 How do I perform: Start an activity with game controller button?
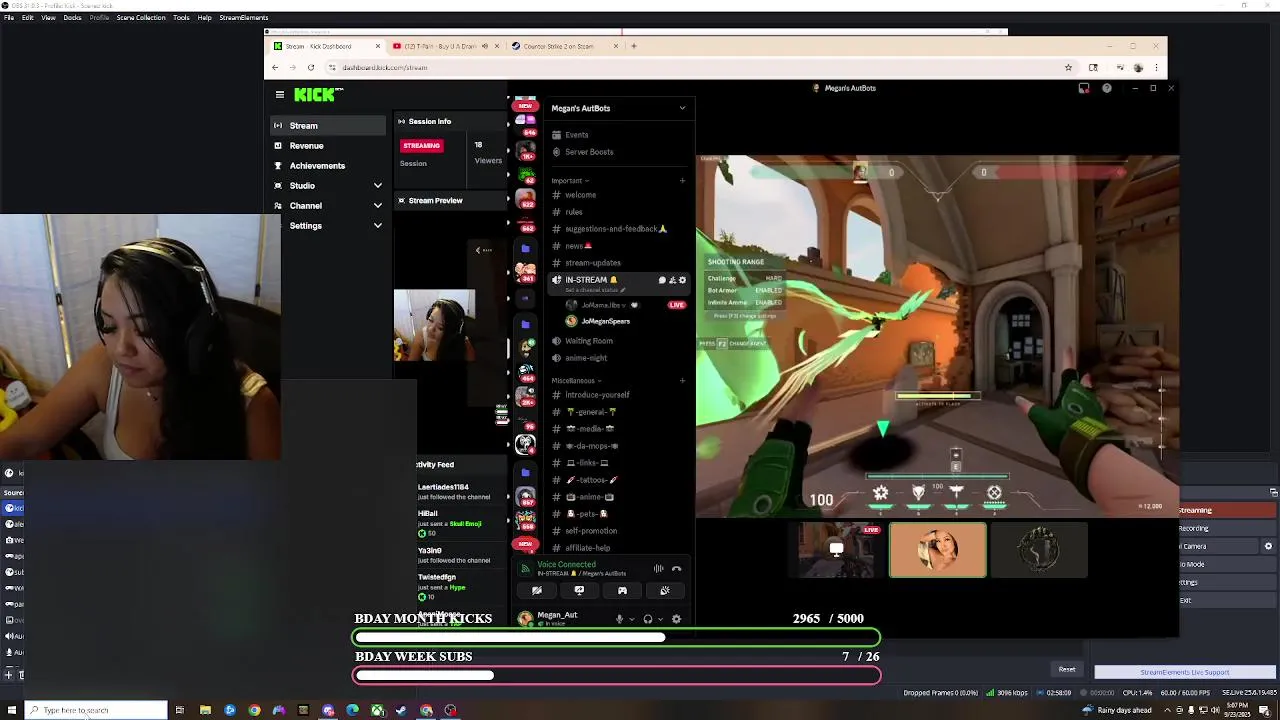tap(622, 591)
